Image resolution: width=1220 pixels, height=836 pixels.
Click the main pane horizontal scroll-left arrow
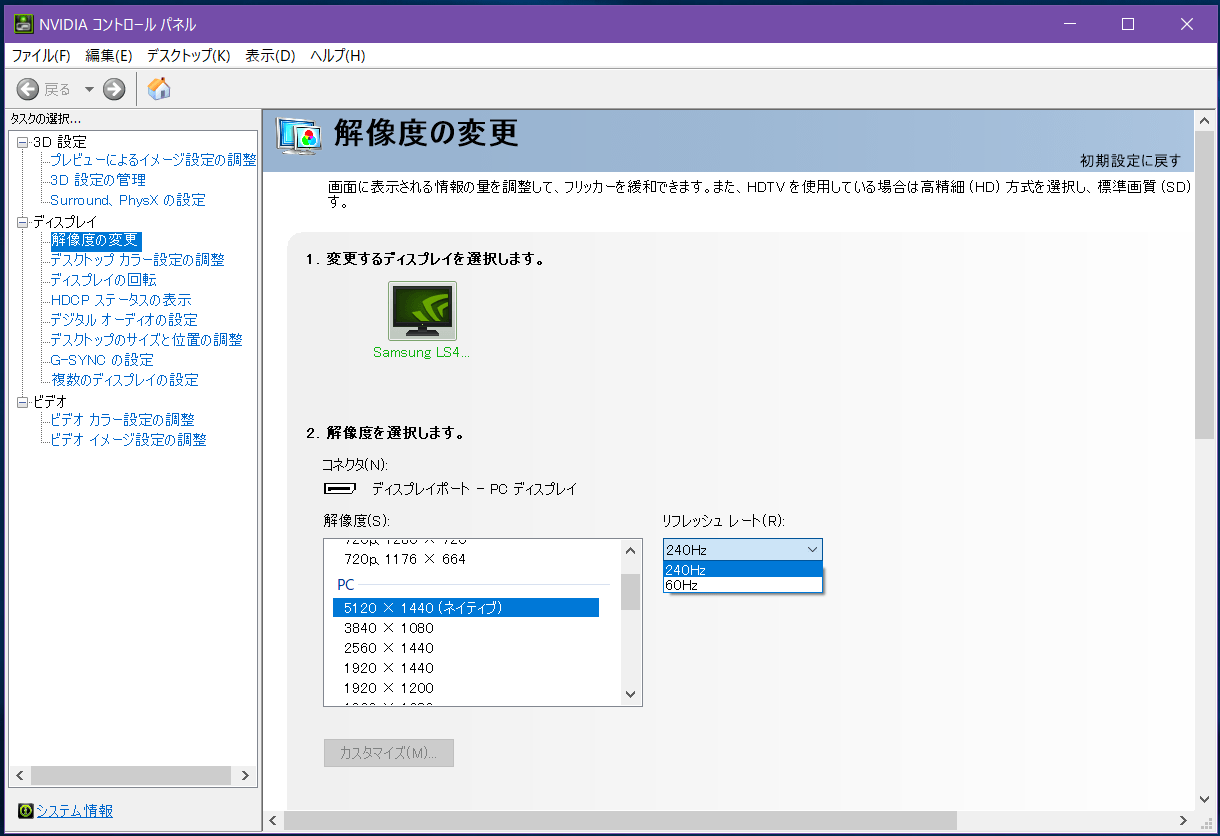(273, 820)
